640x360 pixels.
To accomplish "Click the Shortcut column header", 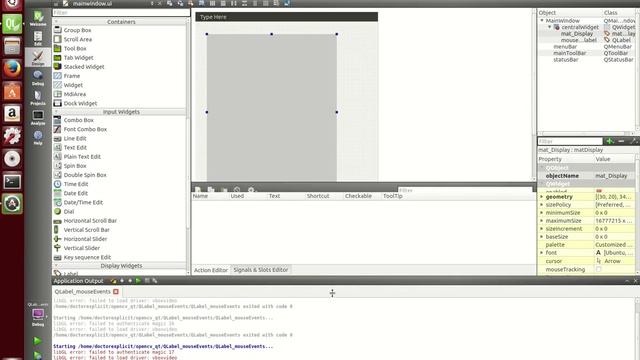I will [x=318, y=196].
